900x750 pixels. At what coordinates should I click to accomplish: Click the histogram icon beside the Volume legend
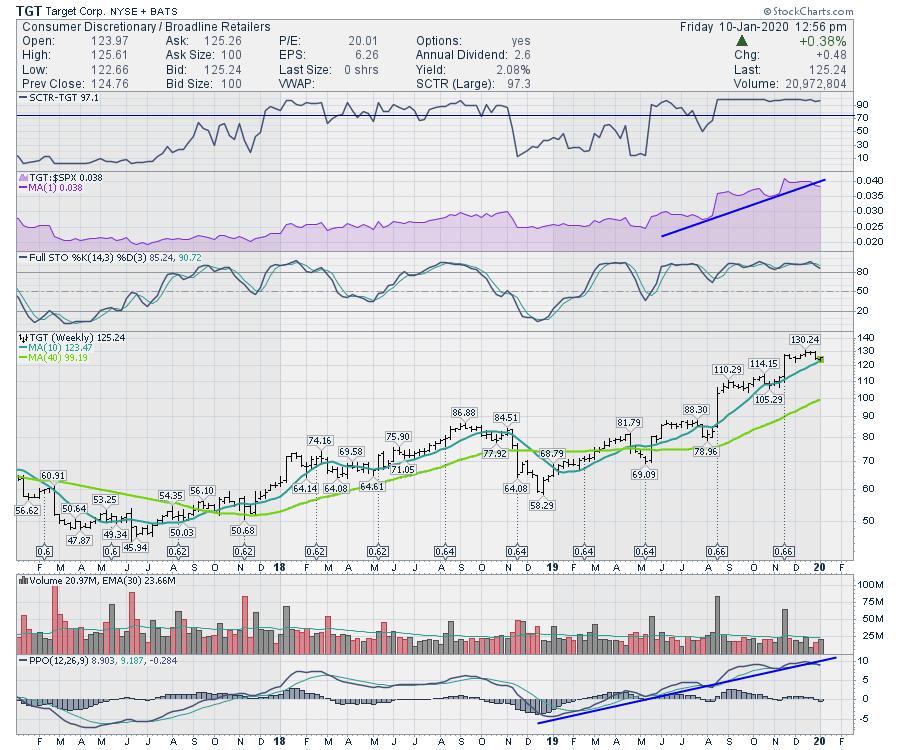pyautogui.click(x=24, y=580)
